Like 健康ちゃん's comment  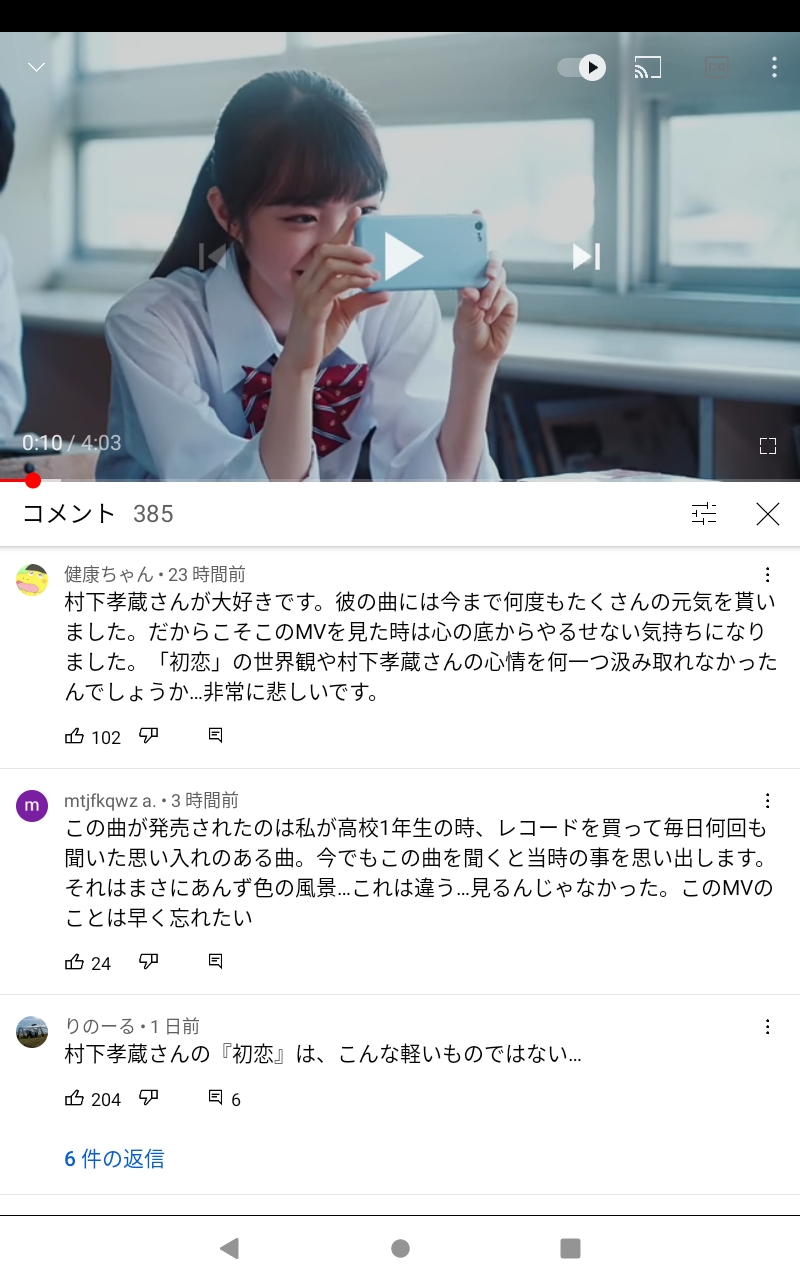coord(74,736)
